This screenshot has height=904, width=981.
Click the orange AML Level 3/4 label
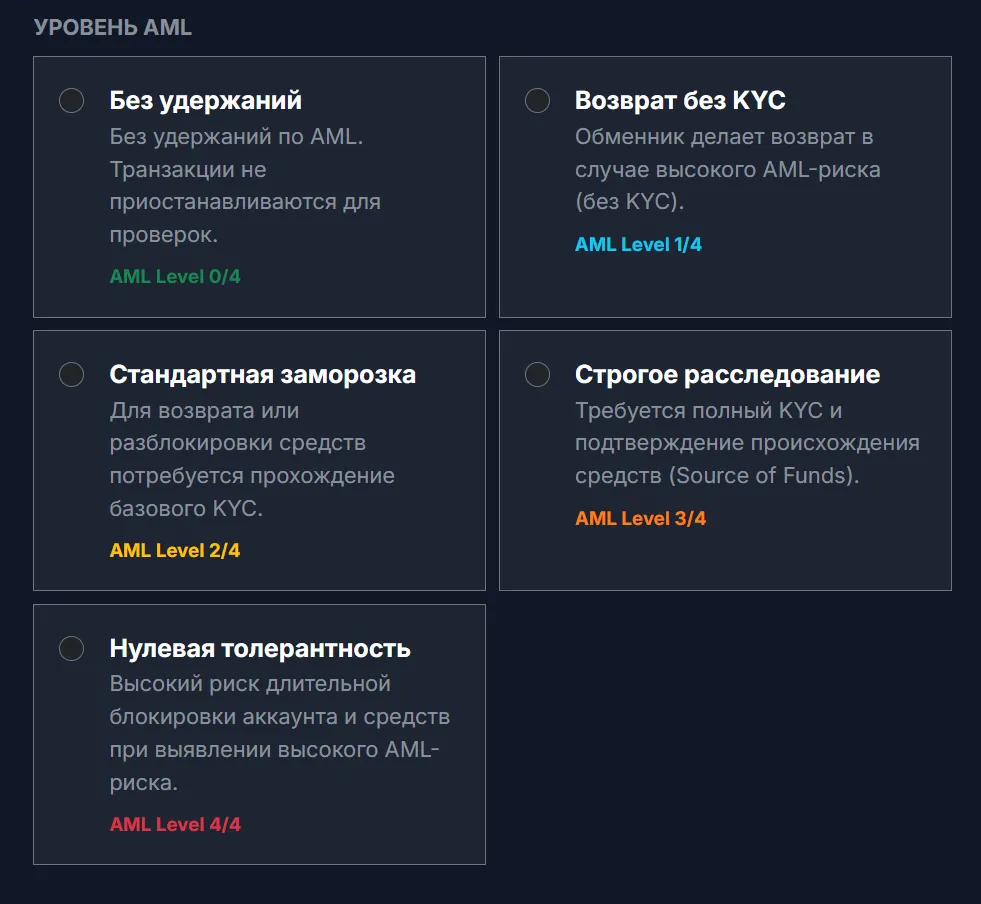coord(641,518)
